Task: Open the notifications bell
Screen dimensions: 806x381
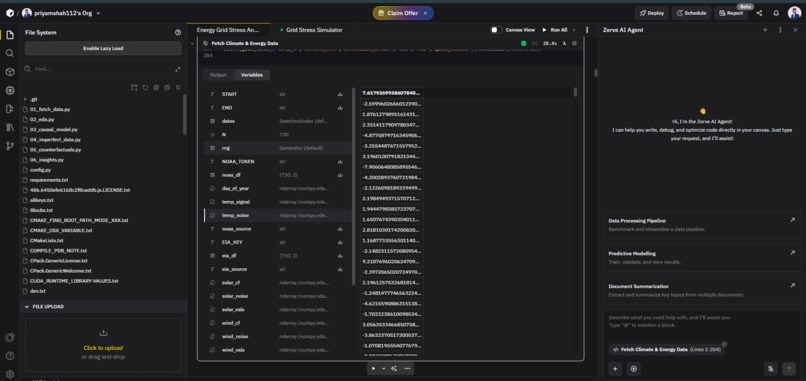Action: (x=776, y=13)
